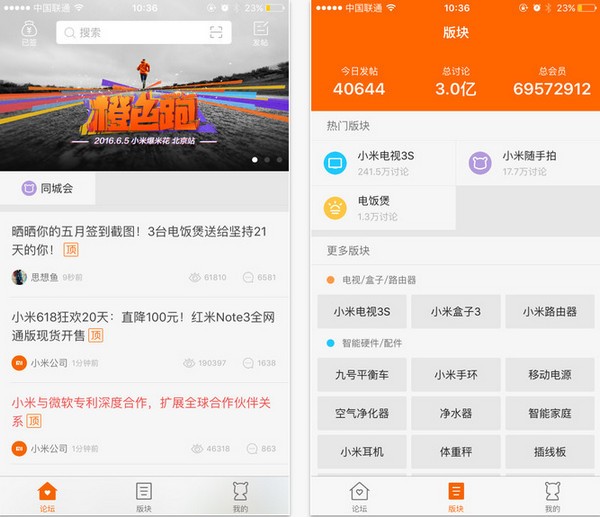Tap 总讨论 value 3.0亿
This screenshot has width=600, height=517.
[x=456, y=89]
